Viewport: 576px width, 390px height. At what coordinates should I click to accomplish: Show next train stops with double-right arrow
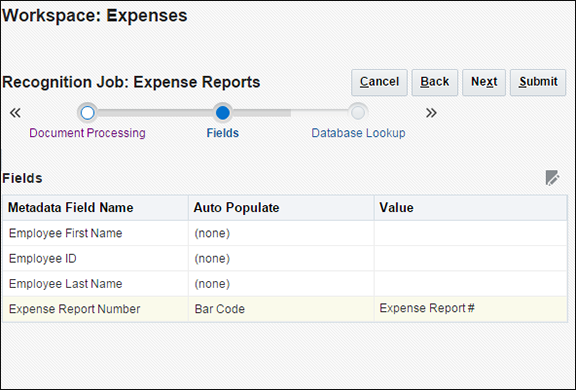point(431,113)
